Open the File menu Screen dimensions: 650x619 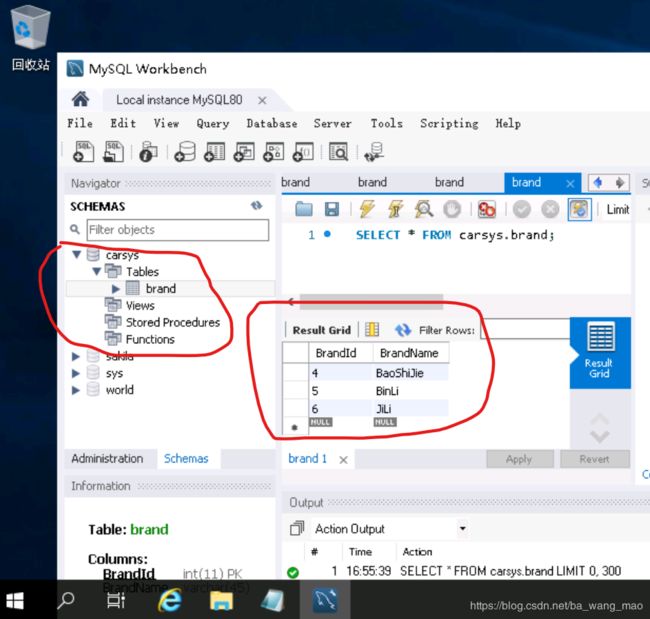click(80, 124)
